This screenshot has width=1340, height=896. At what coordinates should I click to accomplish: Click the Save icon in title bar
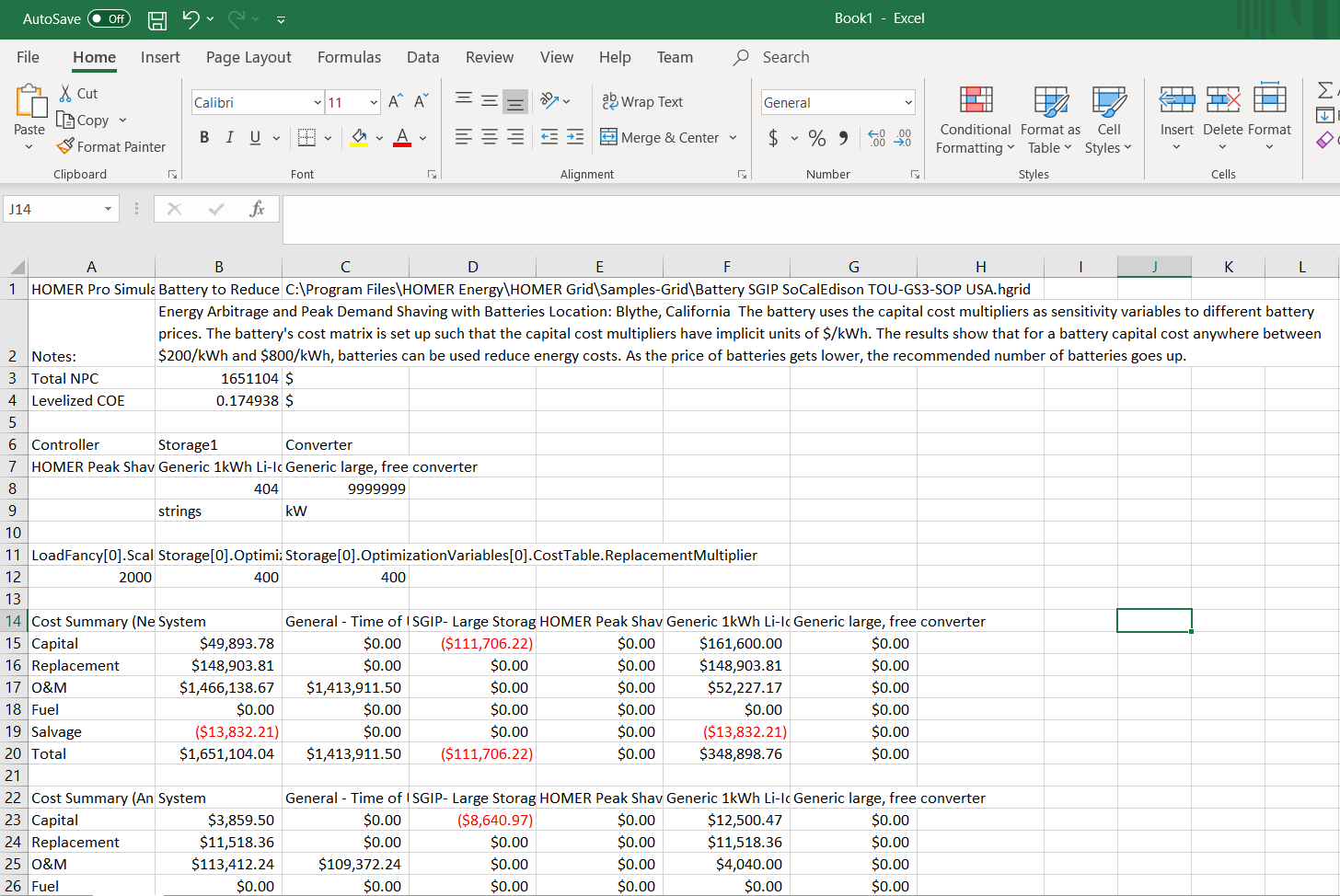click(x=157, y=19)
